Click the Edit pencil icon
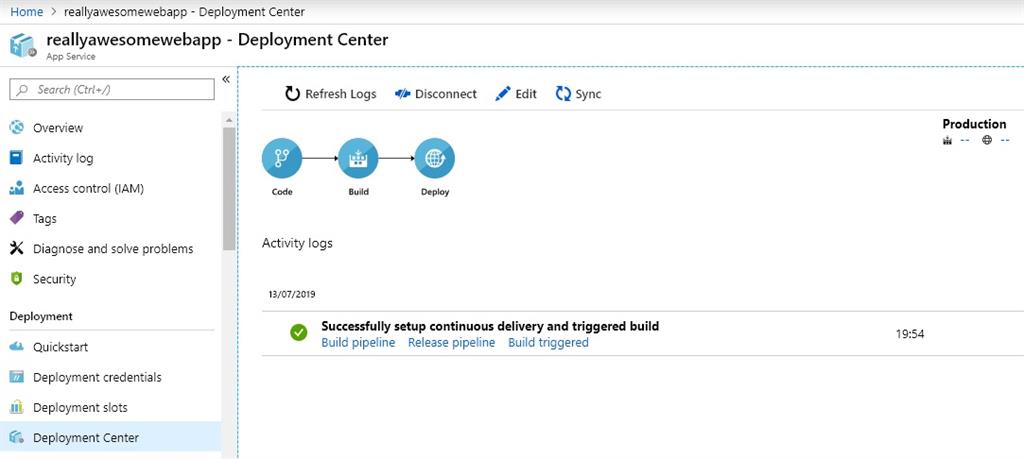 click(x=502, y=94)
